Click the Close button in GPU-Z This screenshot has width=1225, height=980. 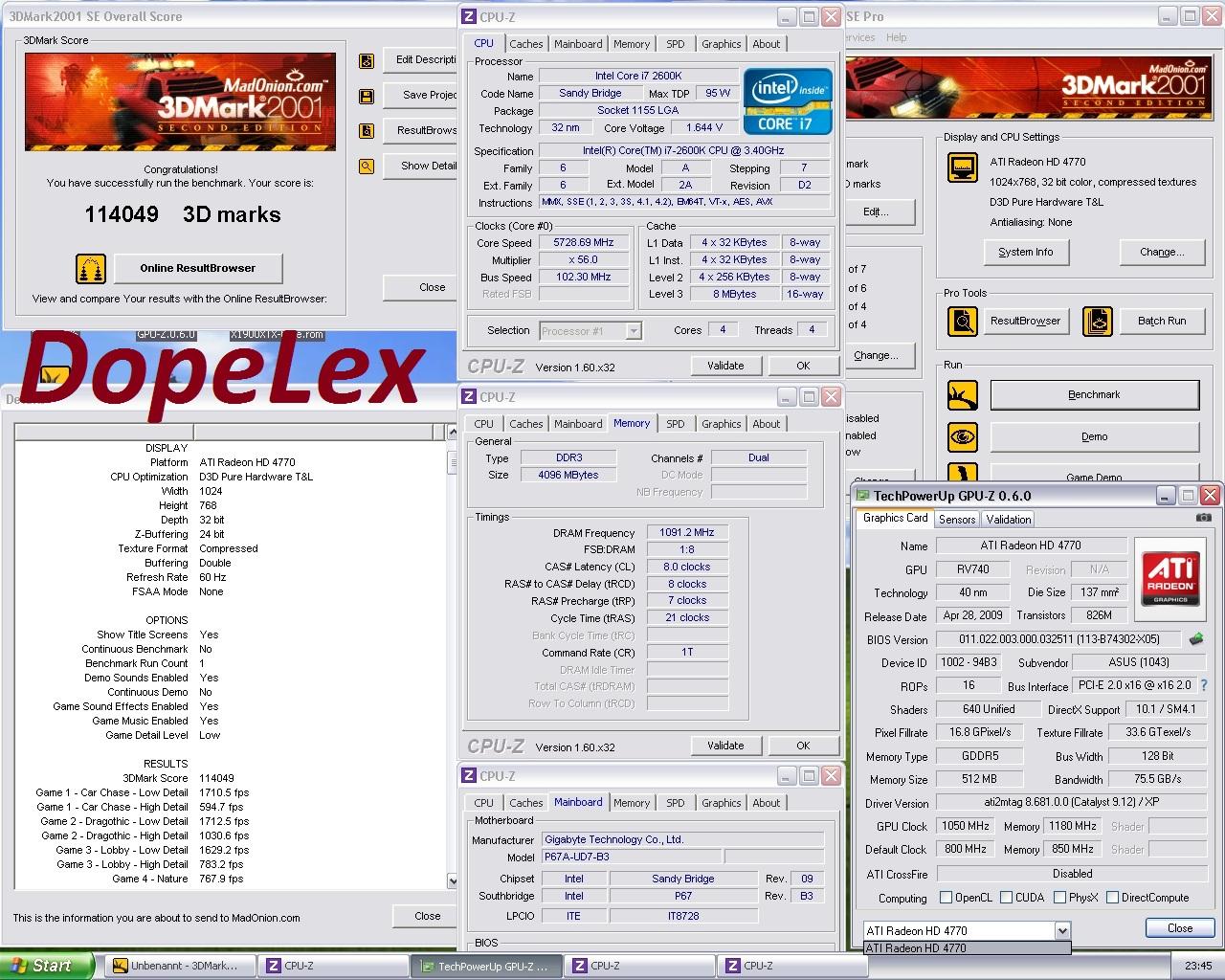1180,928
